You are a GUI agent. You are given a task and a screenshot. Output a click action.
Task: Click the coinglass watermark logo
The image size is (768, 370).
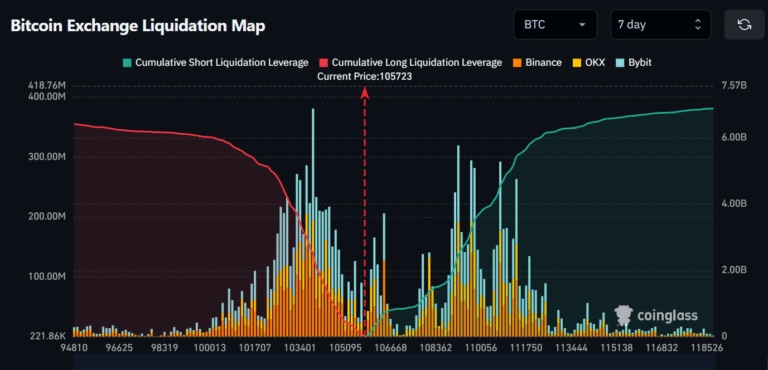click(x=656, y=316)
